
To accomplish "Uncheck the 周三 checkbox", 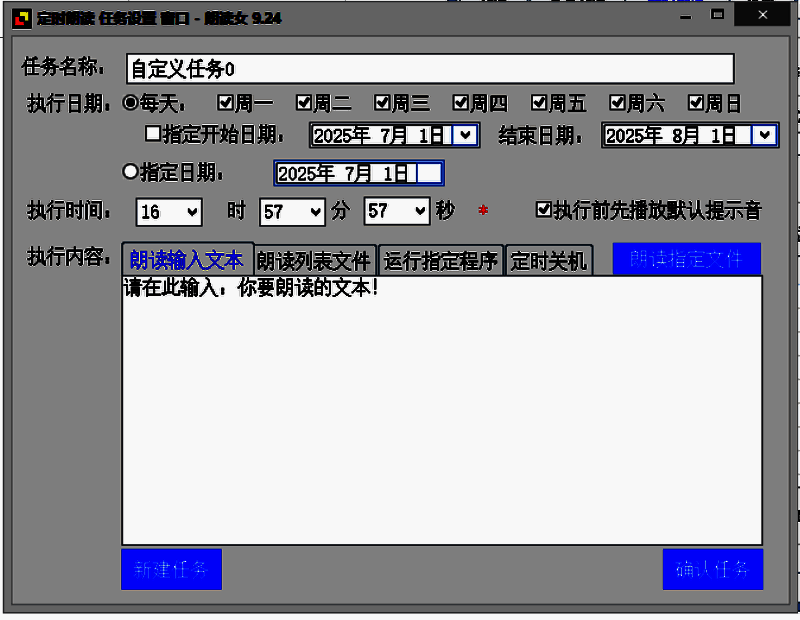I will 383,102.
